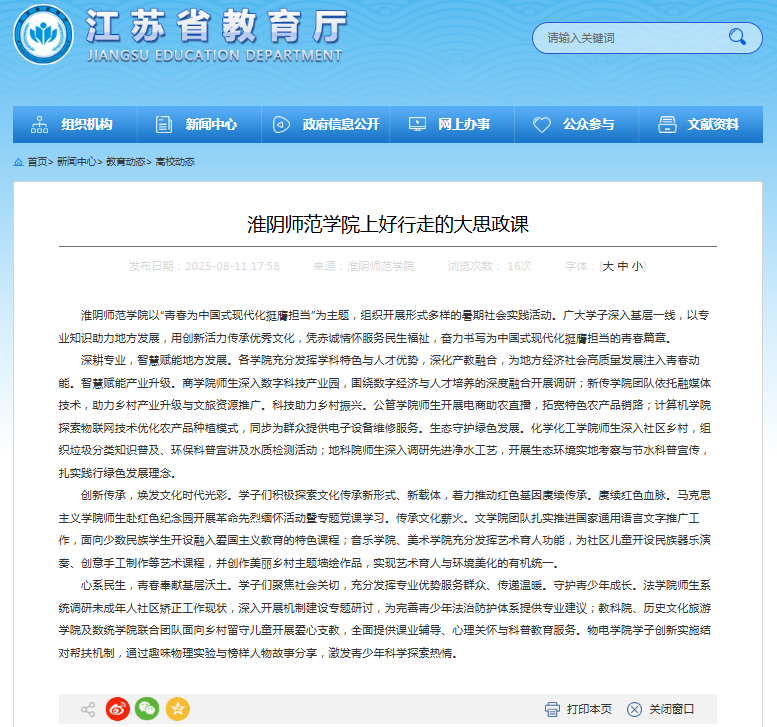Click the article title 淮阴师范学院上好行走的大思政课
Image resolution: width=777 pixels, height=727 pixels.
[388, 224]
